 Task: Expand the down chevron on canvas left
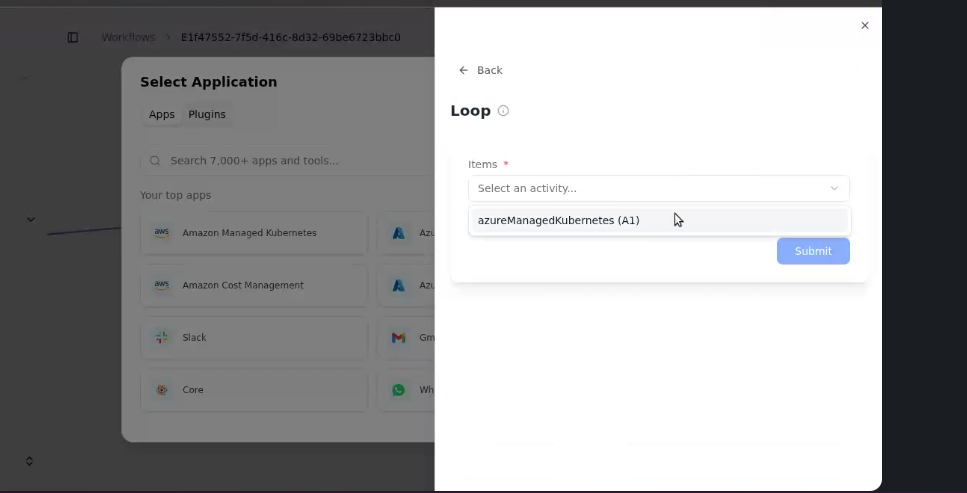[30, 220]
